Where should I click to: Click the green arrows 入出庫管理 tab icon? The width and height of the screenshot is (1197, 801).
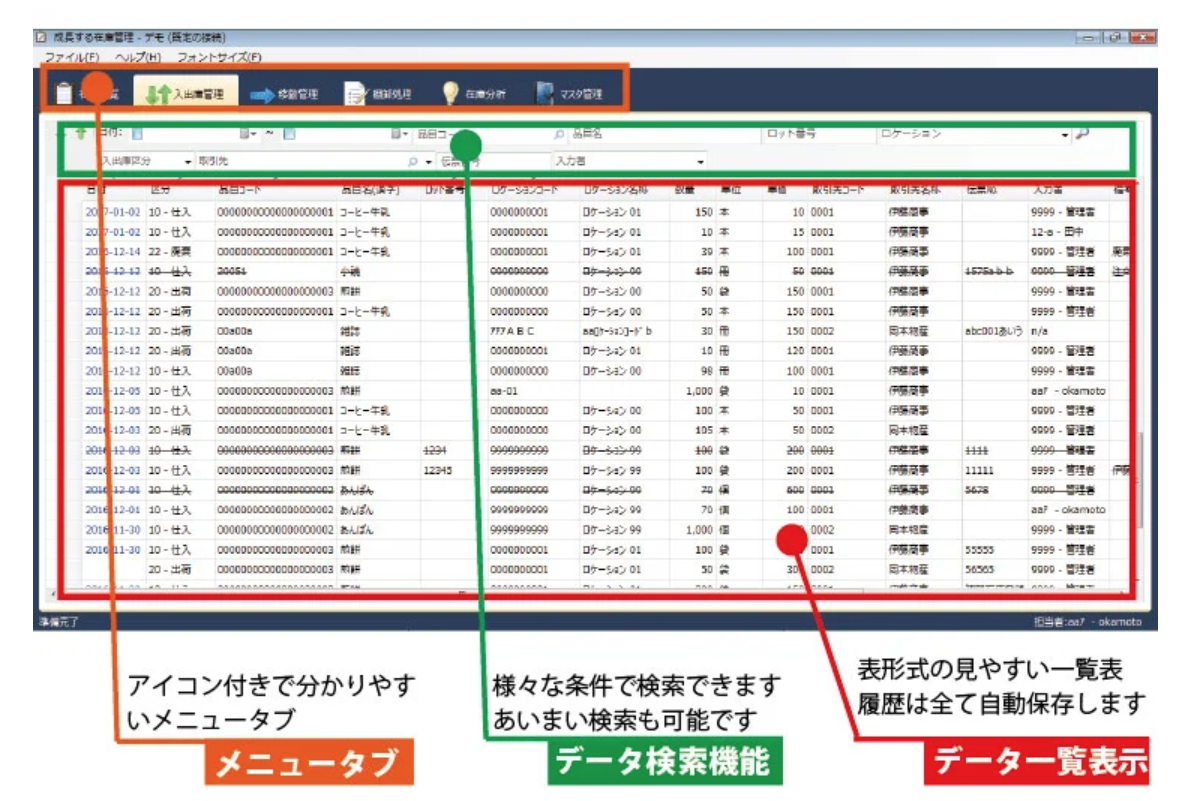[157, 94]
